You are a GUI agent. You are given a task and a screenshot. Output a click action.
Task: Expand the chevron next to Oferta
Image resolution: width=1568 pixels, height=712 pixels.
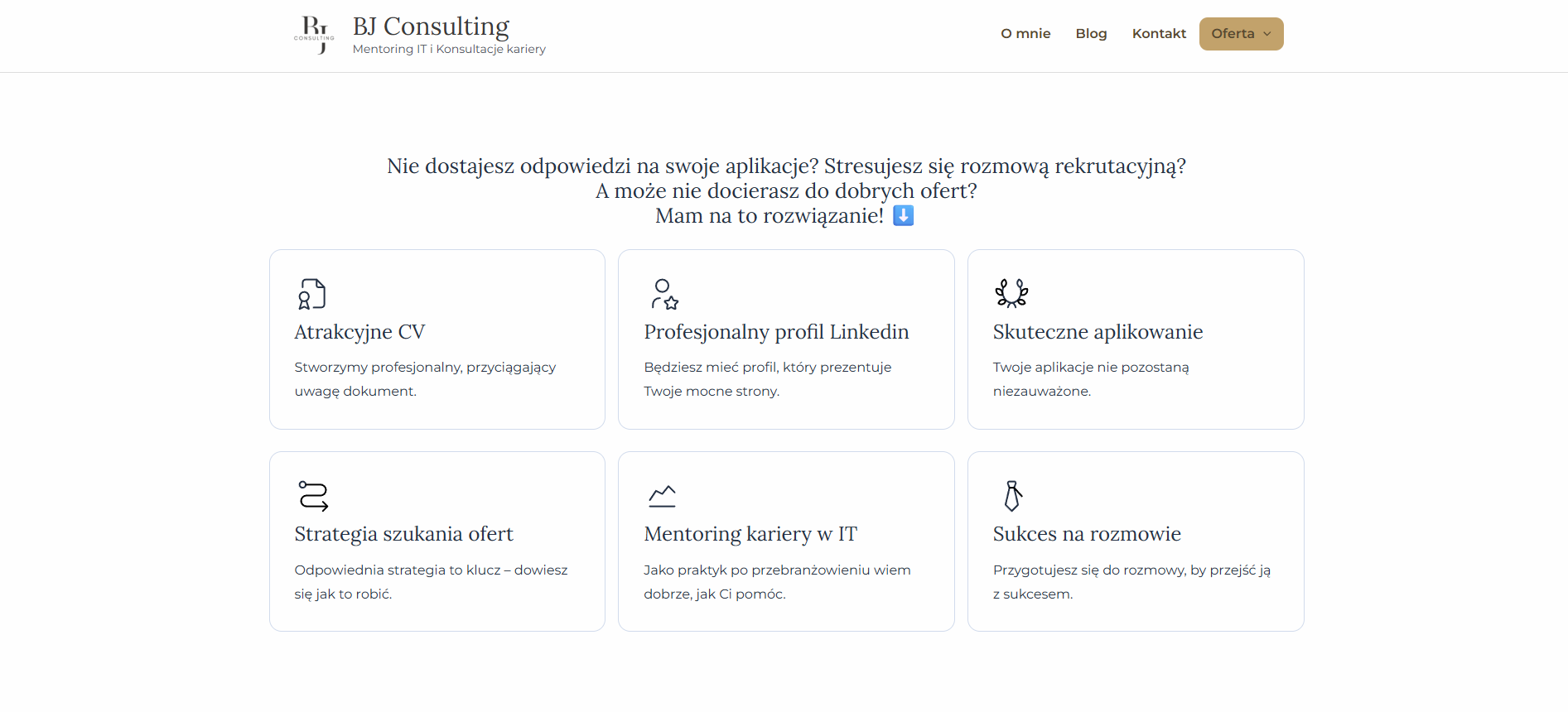point(1267,34)
